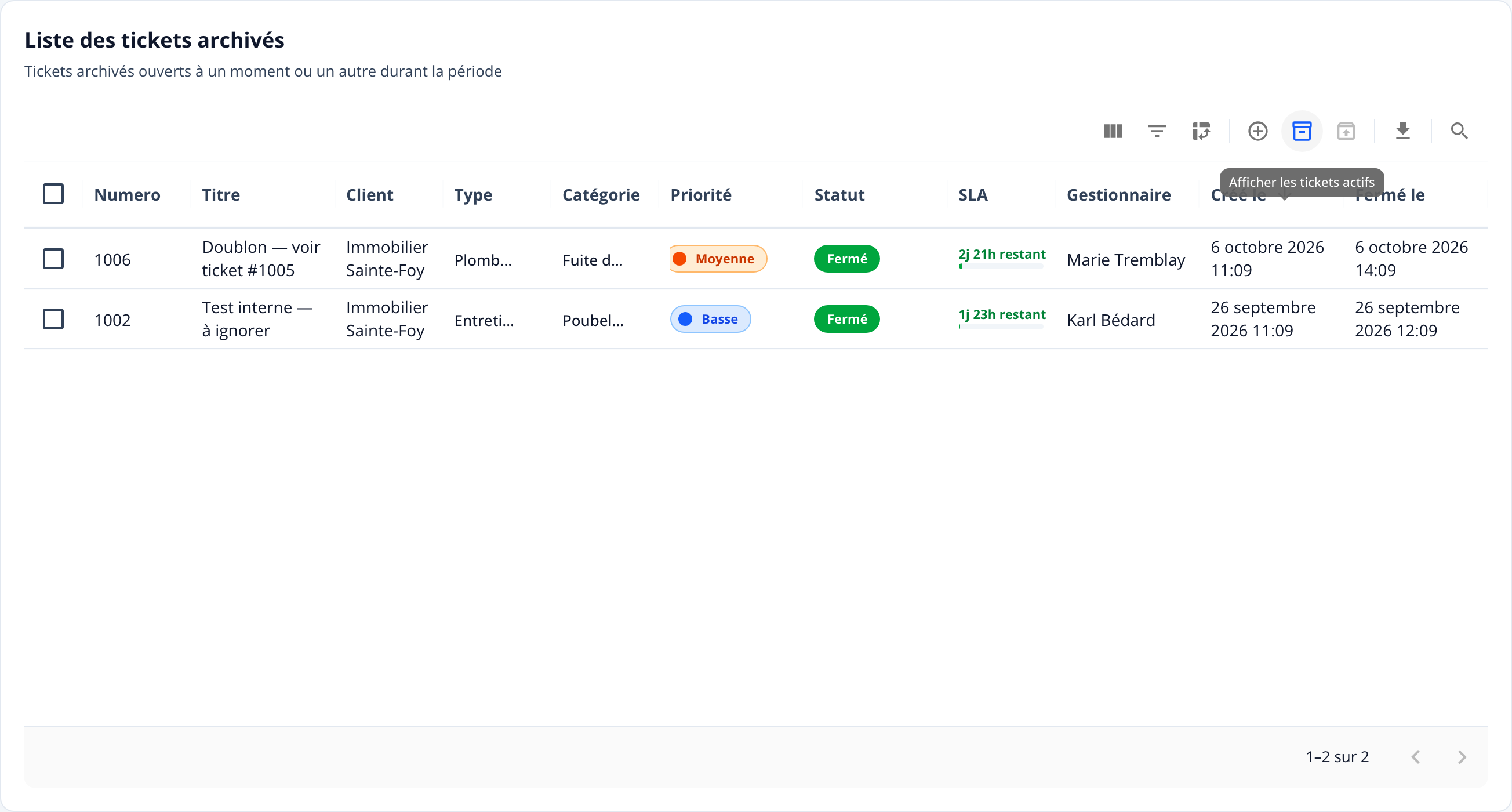Toggle the select-all header checkbox
This screenshot has height=812, width=1512.
click(x=53, y=194)
